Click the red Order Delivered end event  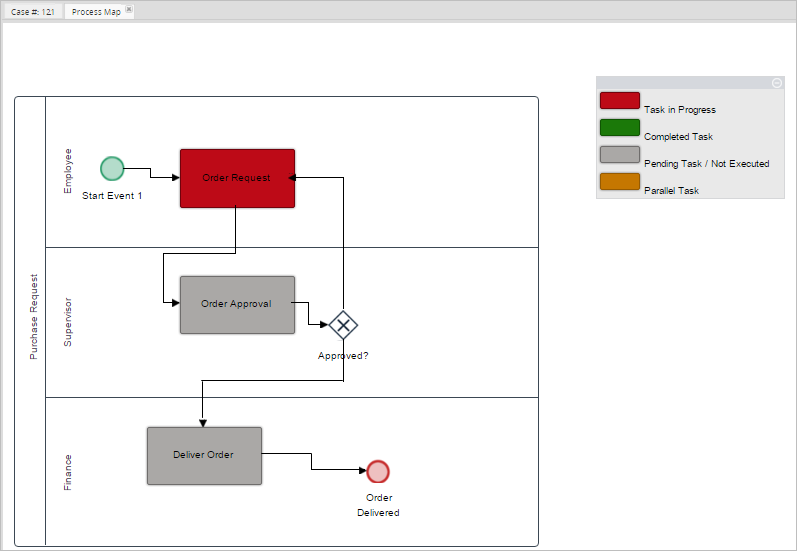pyautogui.click(x=378, y=471)
